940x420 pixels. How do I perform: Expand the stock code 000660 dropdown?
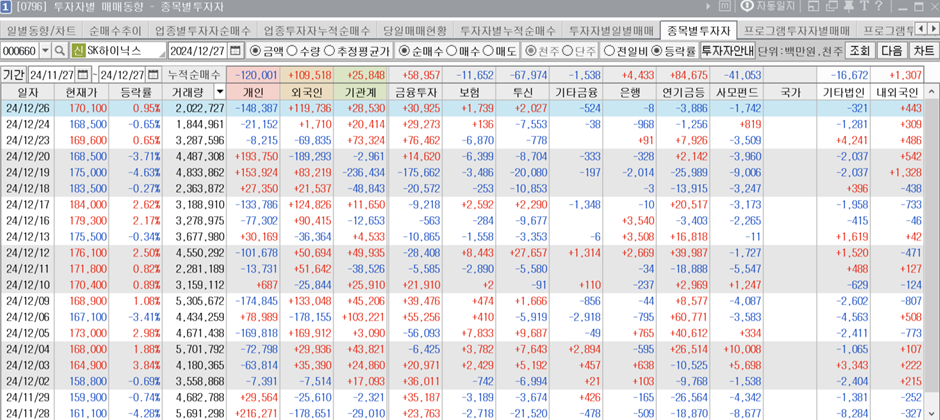point(46,50)
